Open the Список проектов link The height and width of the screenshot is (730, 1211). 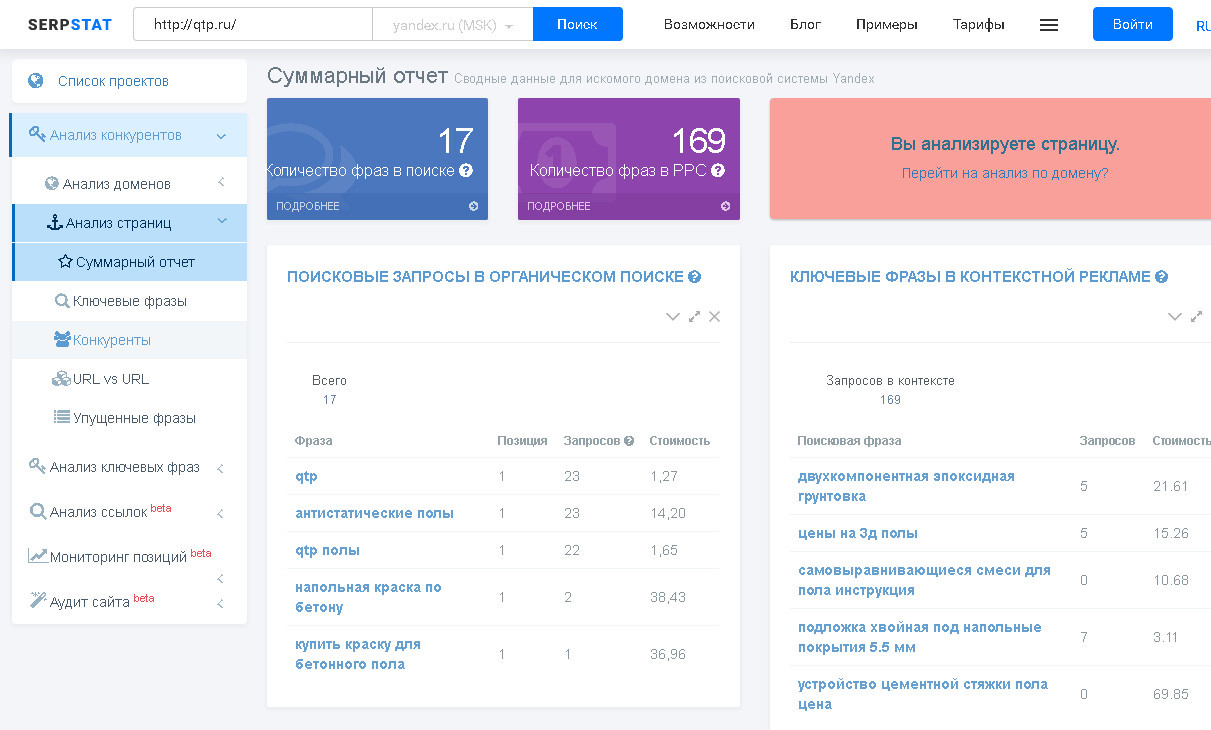pyautogui.click(x=113, y=81)
